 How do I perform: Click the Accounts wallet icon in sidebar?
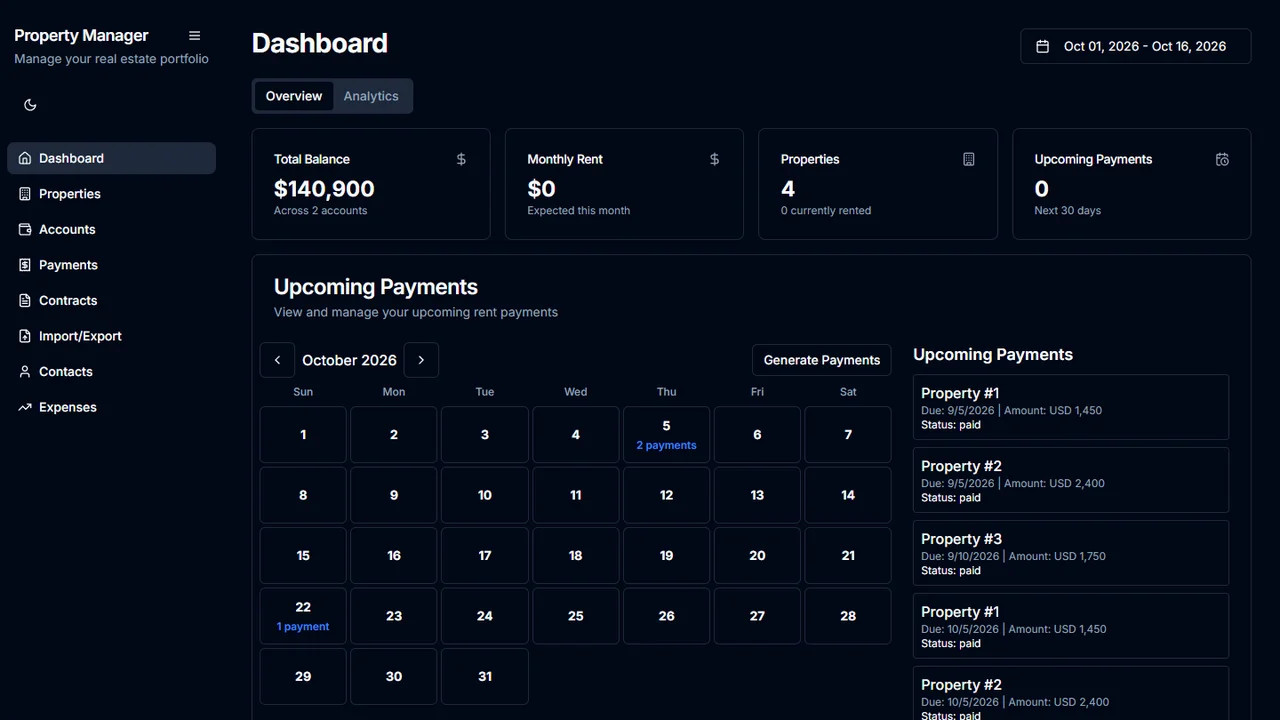tap(25, 229)
